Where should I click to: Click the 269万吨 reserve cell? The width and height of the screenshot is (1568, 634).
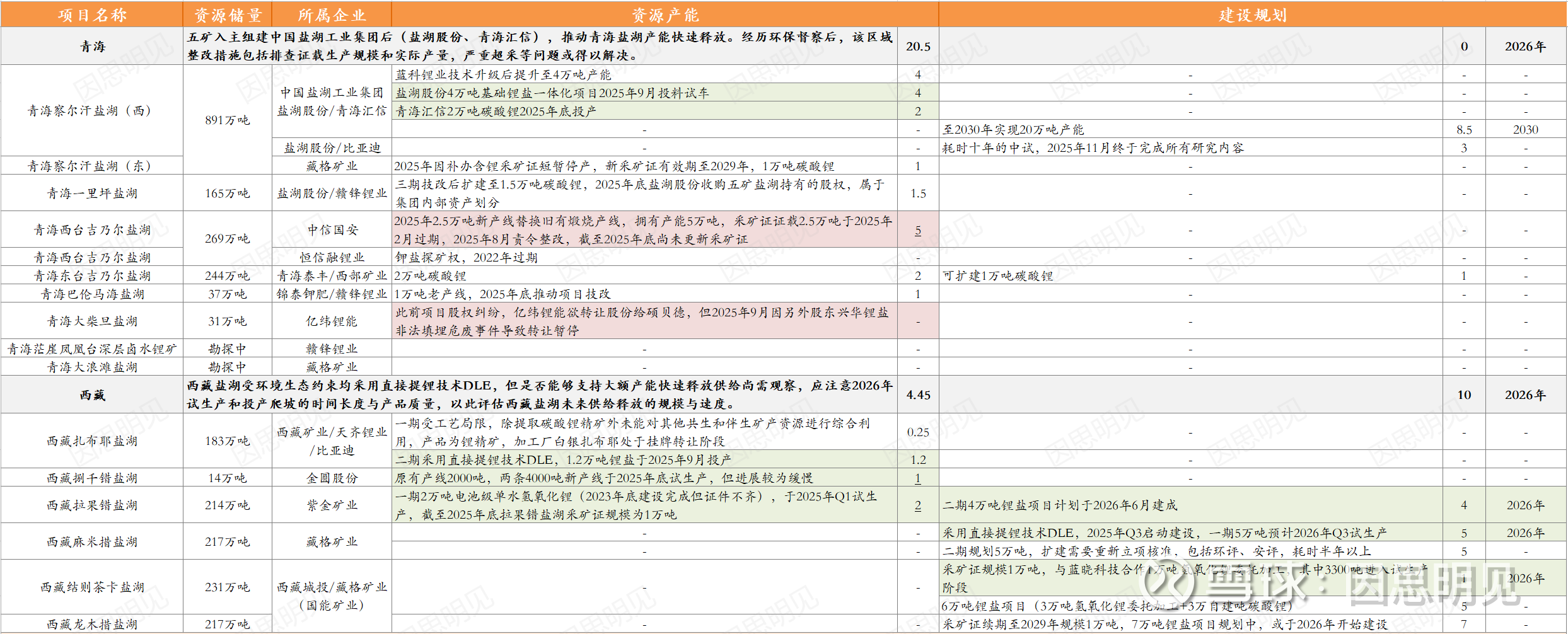228,238
